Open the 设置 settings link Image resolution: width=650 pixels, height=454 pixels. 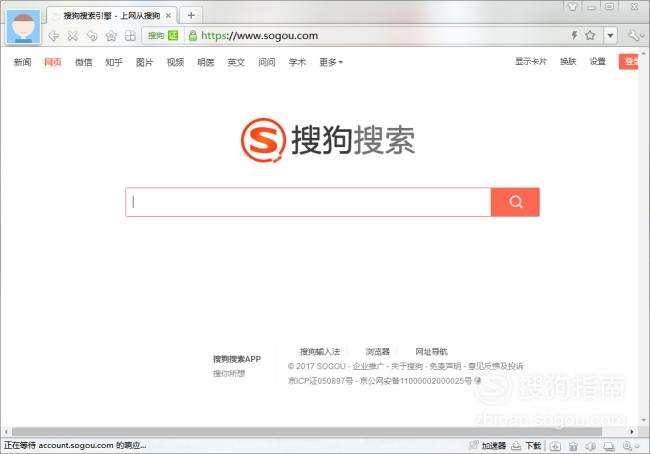[x=598, y=61]
